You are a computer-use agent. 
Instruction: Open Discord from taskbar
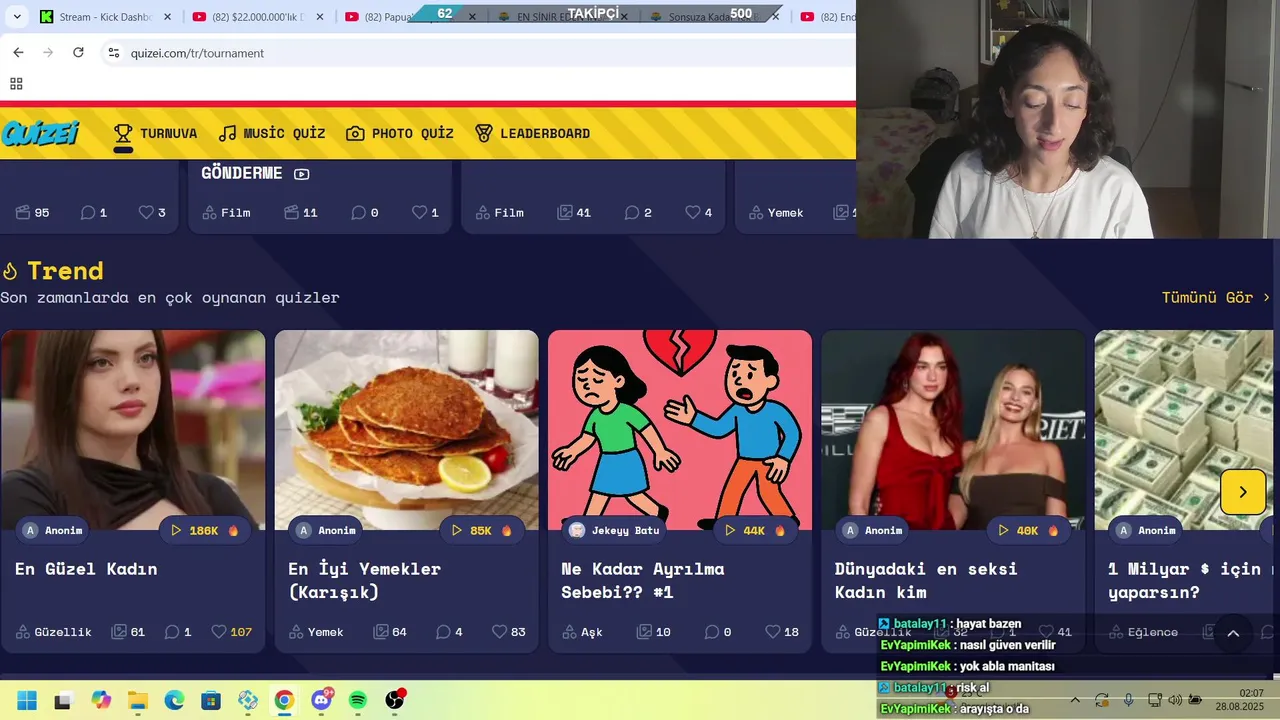tap(322, 700)
